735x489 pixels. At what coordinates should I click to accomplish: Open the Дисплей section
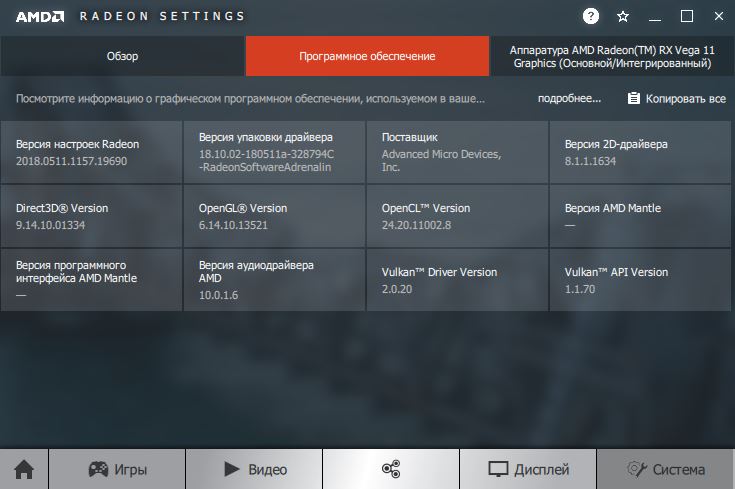(528, 469)
